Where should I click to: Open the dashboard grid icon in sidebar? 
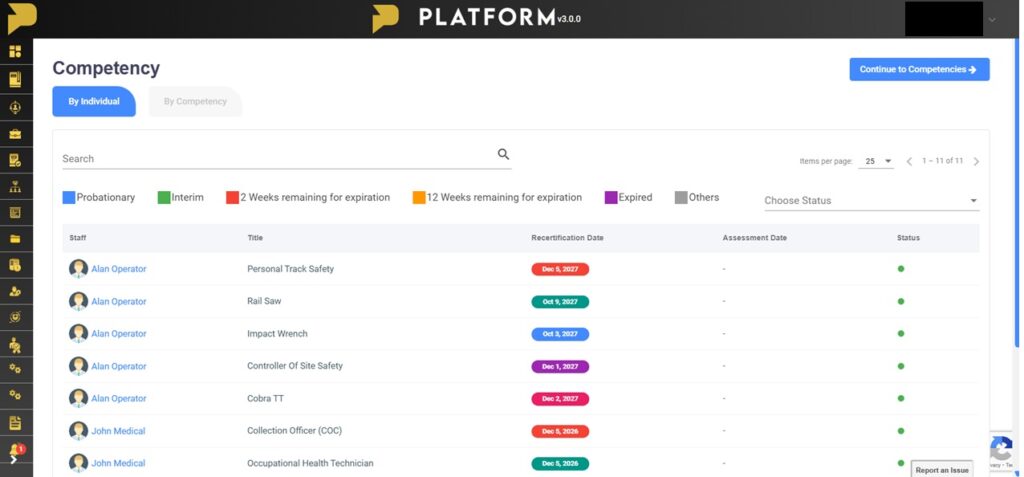pos(15,52)
